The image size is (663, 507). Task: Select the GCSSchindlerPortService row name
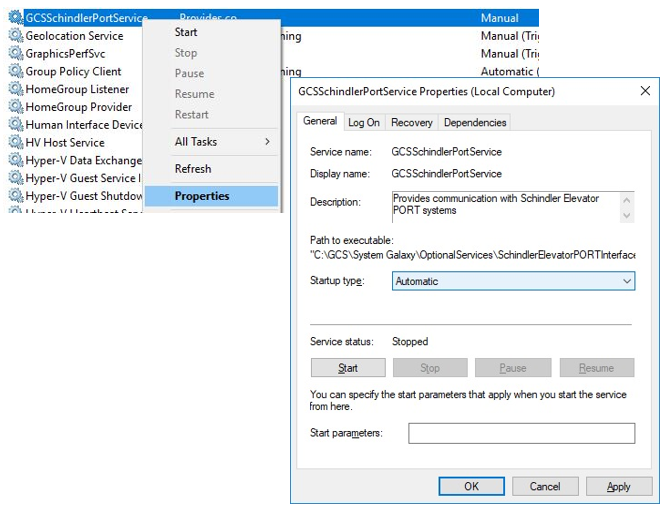(x=86, y=18)
